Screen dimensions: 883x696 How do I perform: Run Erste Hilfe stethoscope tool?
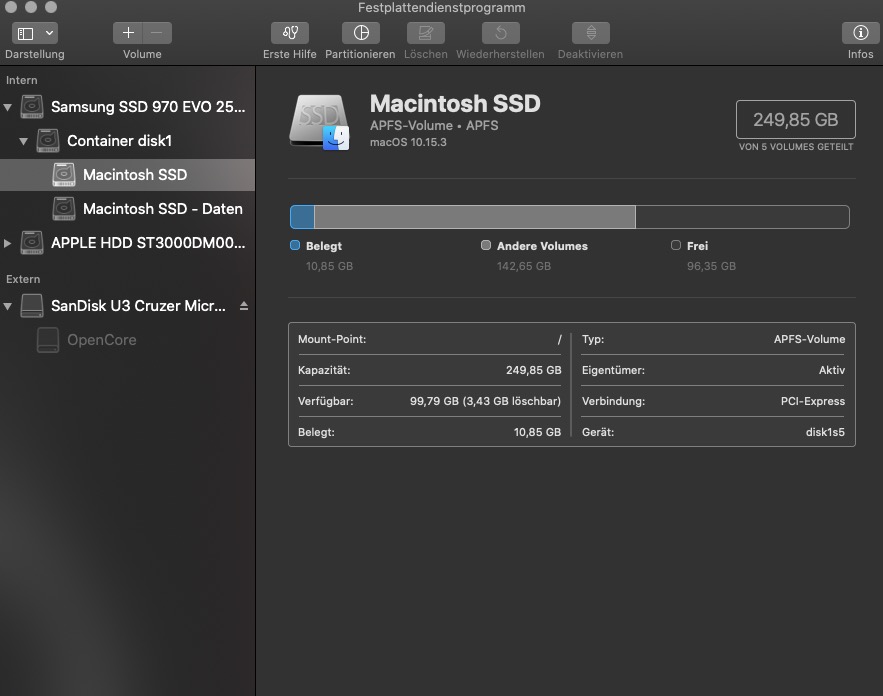tap(290, 33)
